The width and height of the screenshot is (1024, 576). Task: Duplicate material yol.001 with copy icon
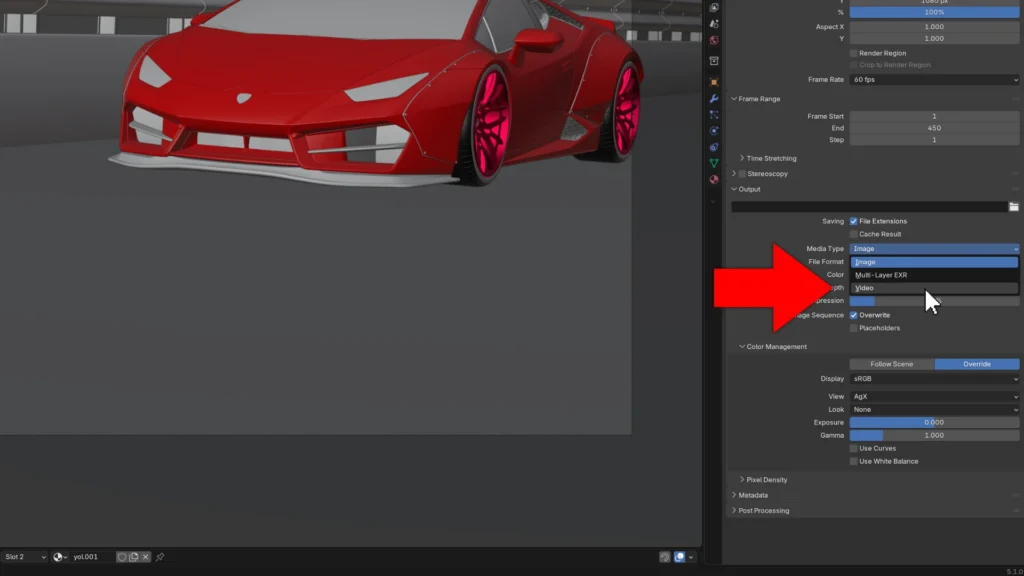point(134,557)
